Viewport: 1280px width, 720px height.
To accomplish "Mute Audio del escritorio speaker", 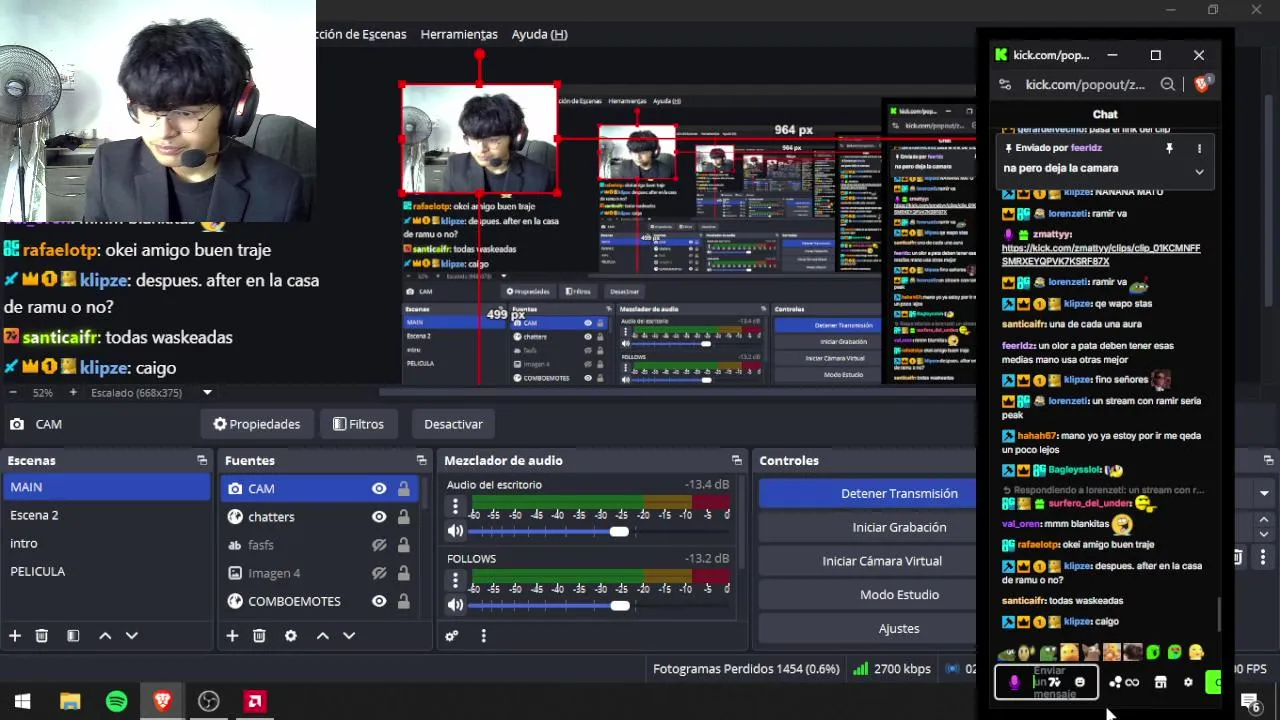I will click(x=455, y=531).
